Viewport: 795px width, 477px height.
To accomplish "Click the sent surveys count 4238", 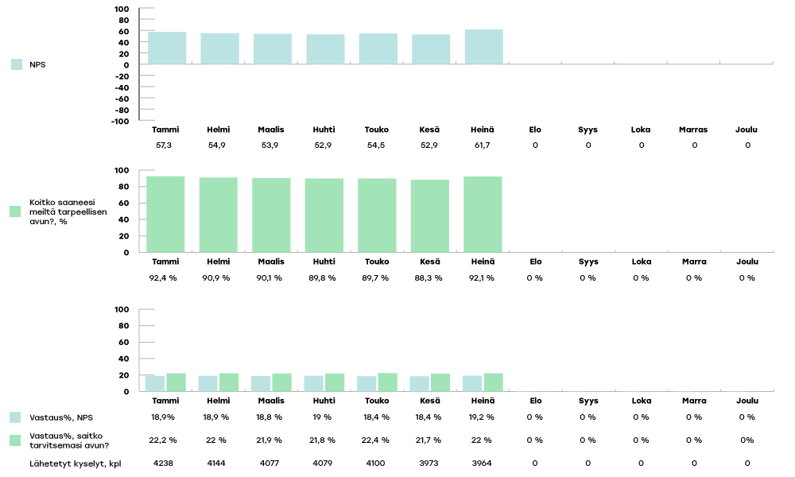I will tap(164, 463).
